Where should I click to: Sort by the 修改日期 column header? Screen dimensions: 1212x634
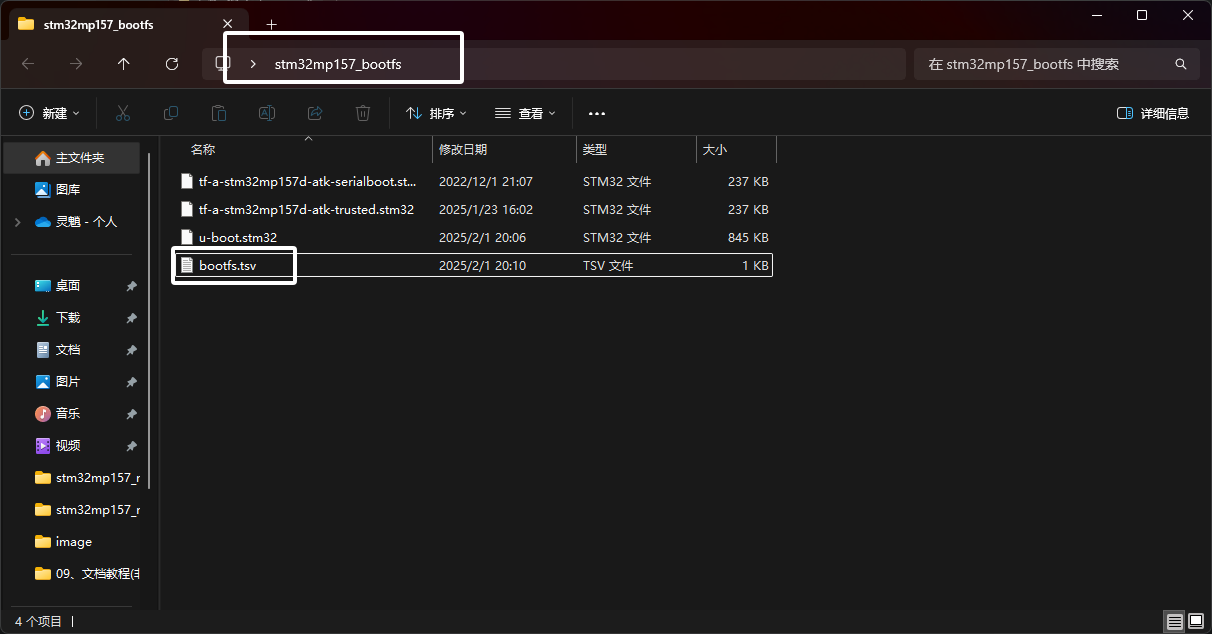click(505, 150)
